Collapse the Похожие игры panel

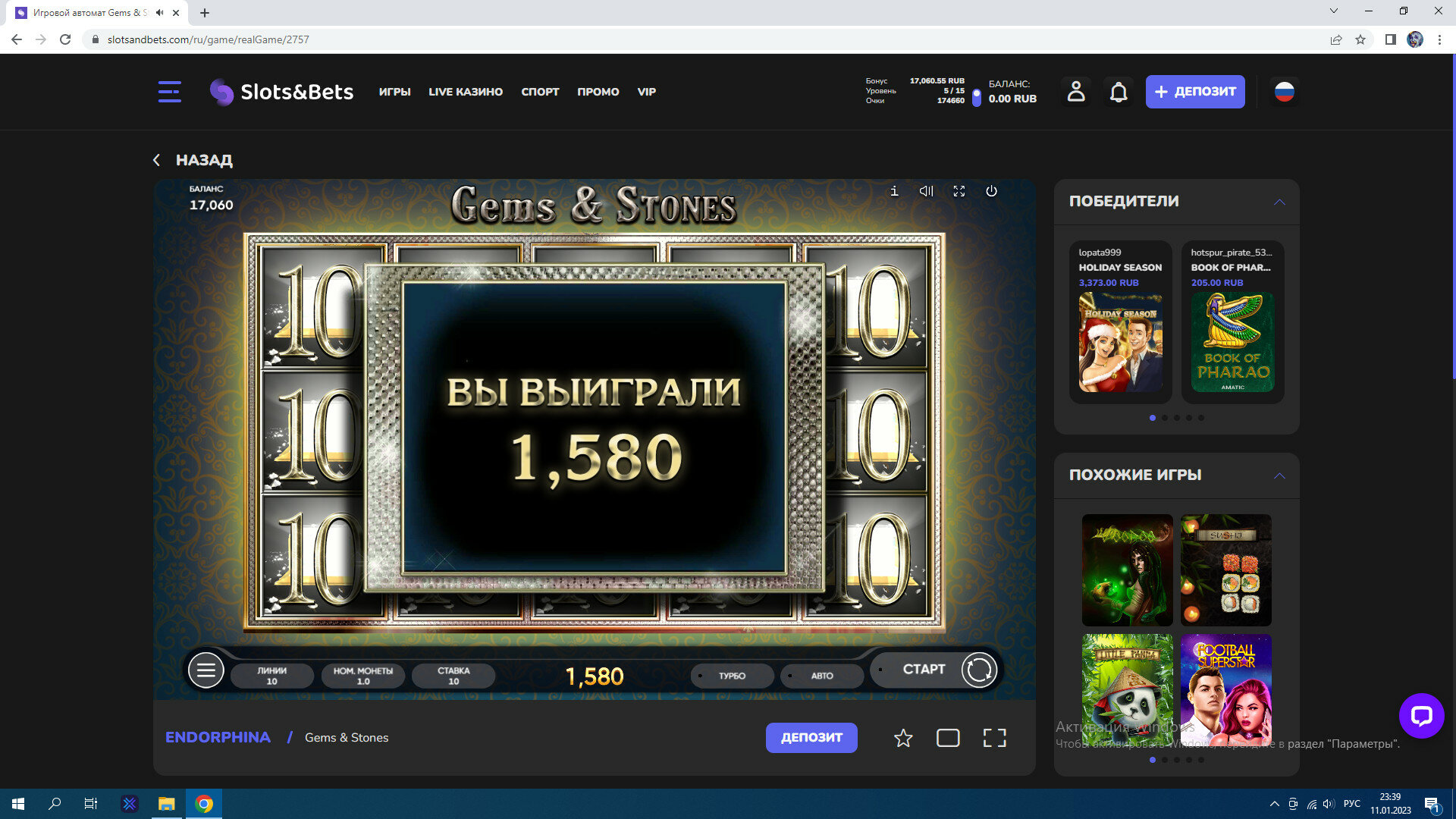(x=1279, y=475)
